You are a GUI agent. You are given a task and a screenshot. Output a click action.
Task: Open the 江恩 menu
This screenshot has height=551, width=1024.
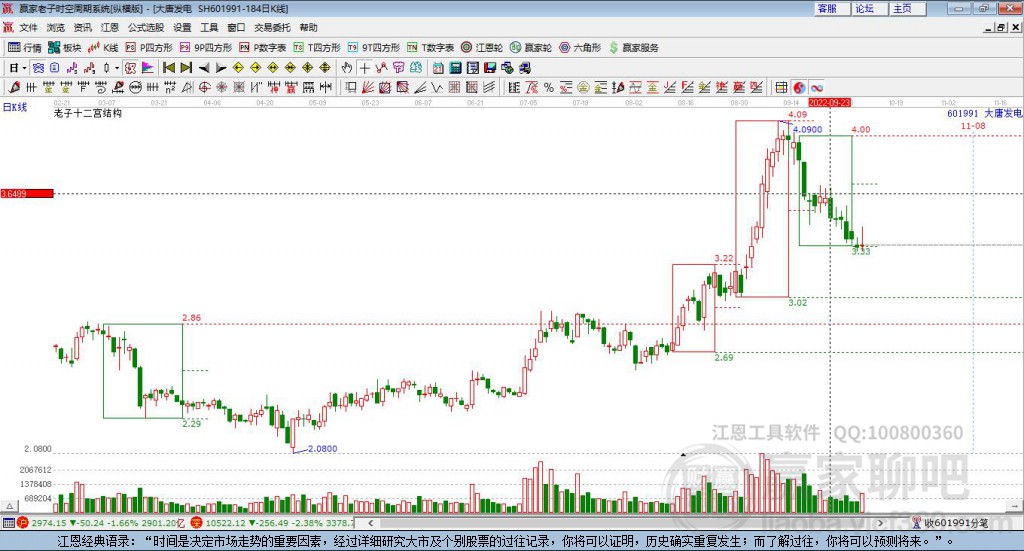coord(110,27)
